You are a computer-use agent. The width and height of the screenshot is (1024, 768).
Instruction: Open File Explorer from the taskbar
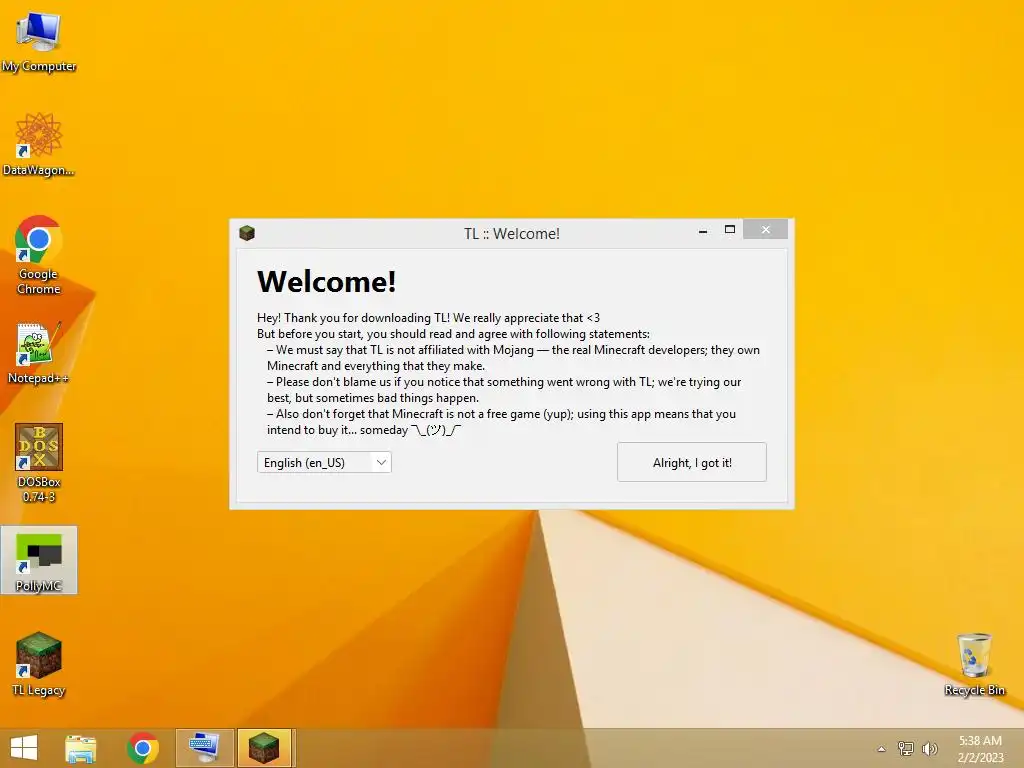80,748
